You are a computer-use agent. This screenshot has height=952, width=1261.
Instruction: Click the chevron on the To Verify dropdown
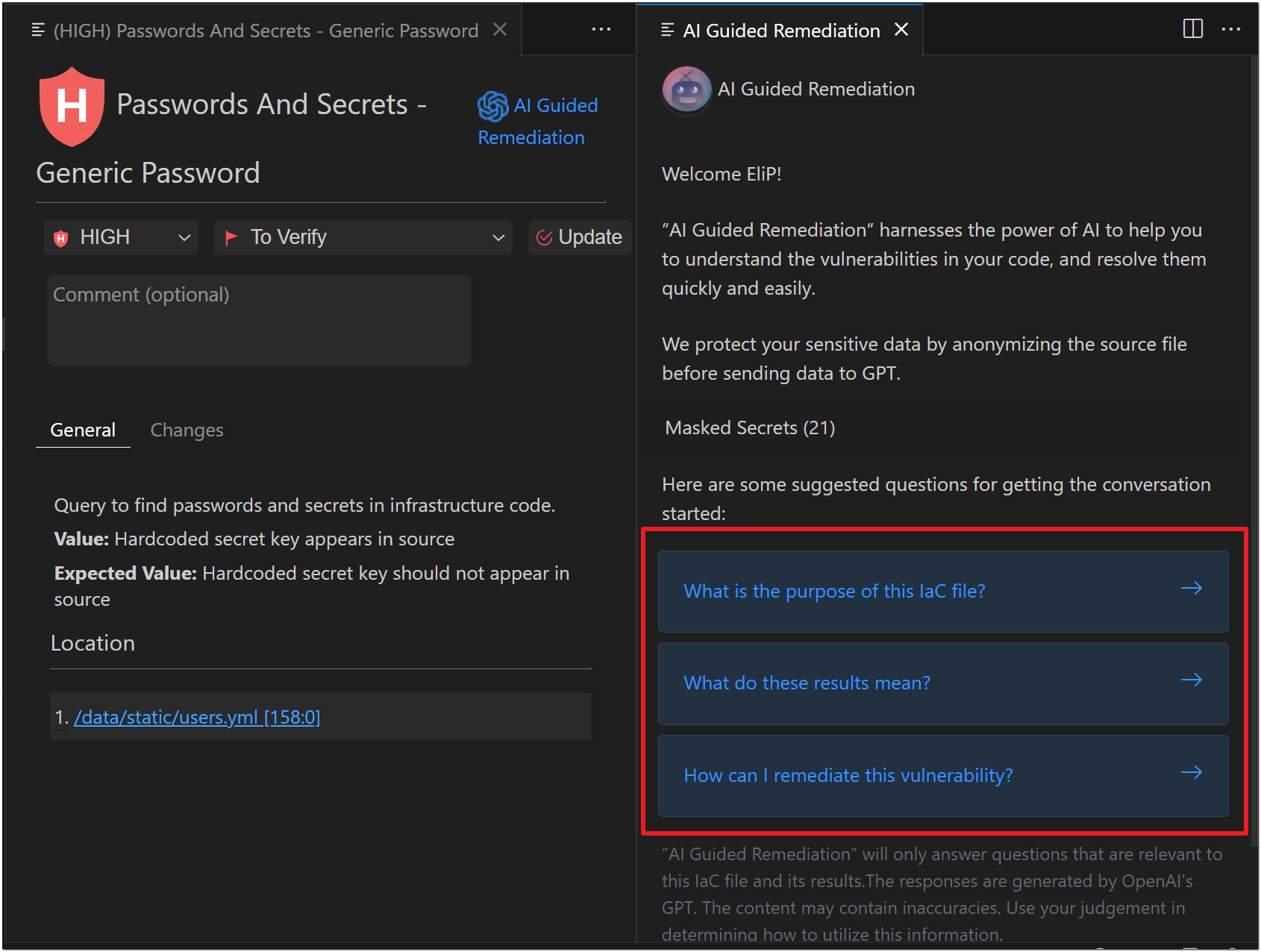tap(498, 238)
